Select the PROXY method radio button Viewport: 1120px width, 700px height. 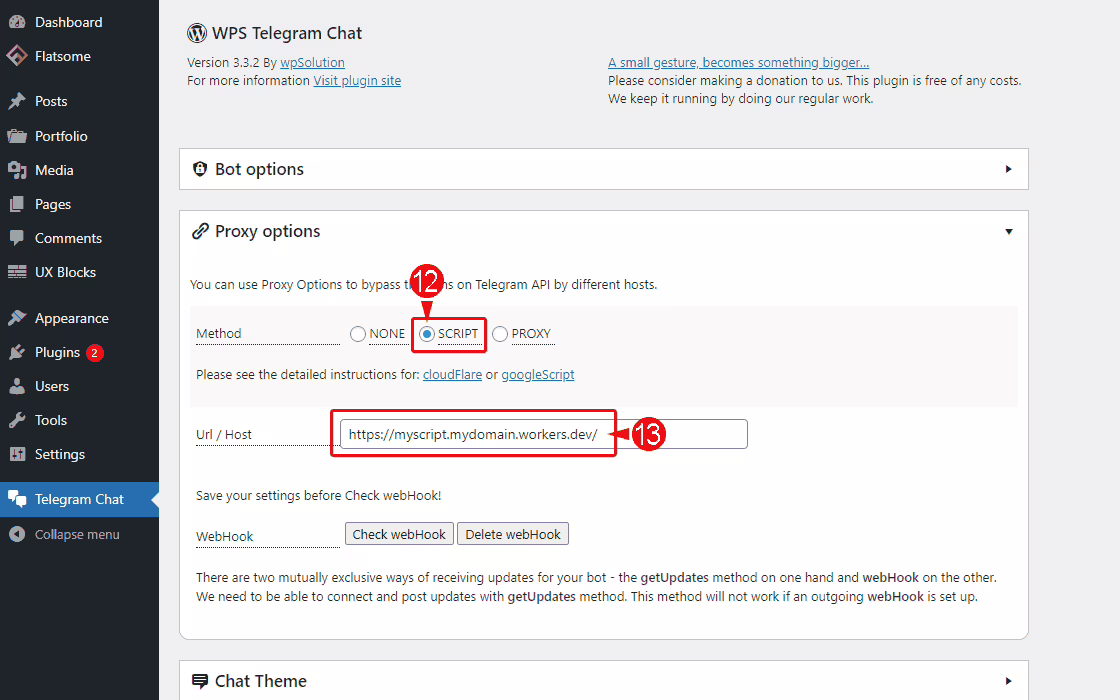click(500, 334)
